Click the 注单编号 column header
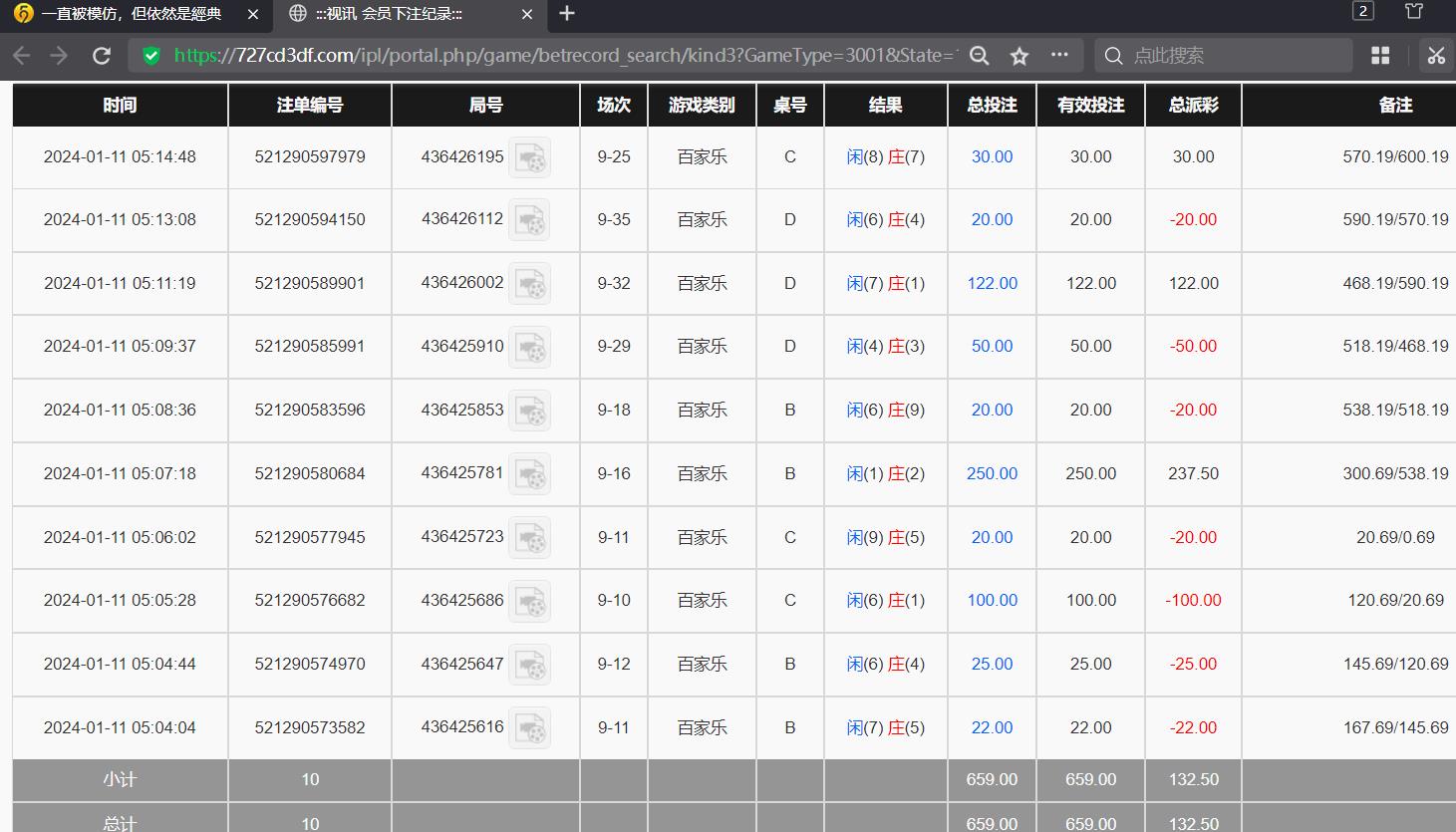The height and width of the screenshot is (832, 1456). 310,105
